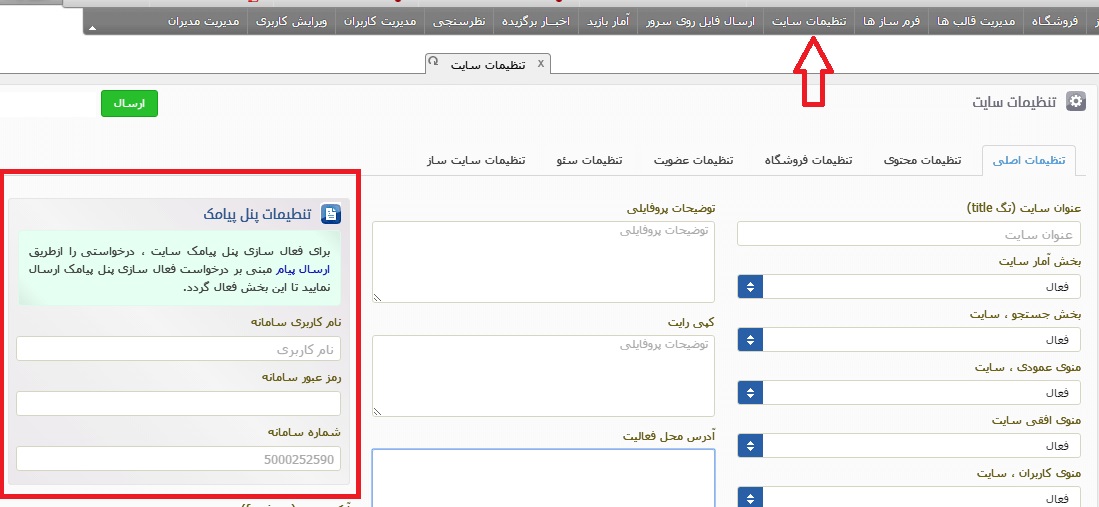Open the اخبار برگزیده menu
The image size is (1099, 507).
[x=536, y=22]
